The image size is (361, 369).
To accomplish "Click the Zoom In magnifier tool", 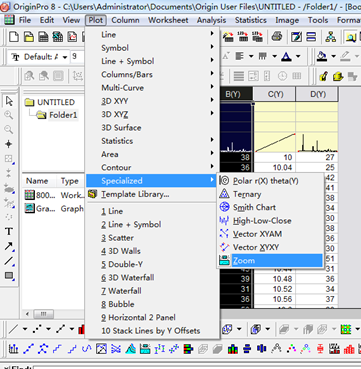I will tap(9, 115).
